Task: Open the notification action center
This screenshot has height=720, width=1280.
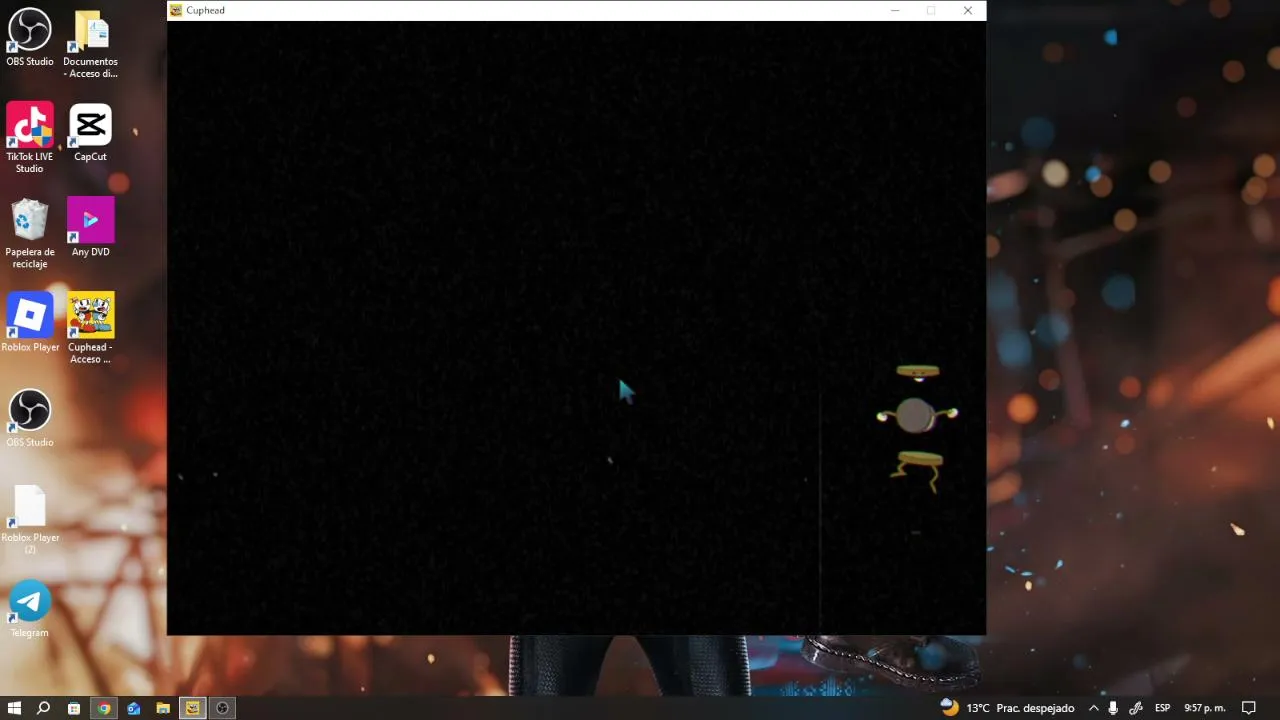Action: pos(1249,708)
